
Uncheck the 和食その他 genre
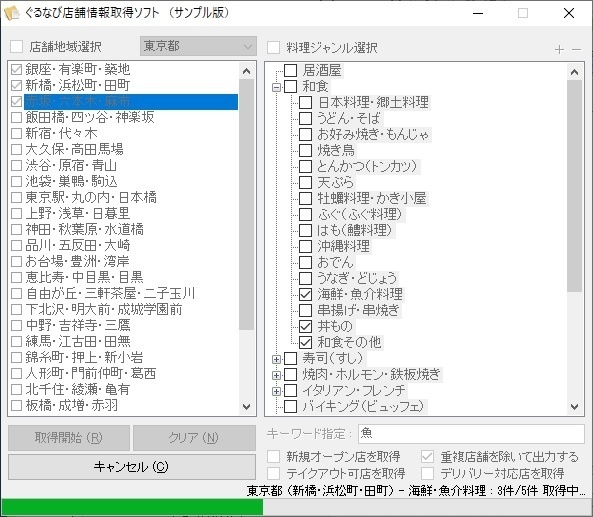[x=305, y=342]
